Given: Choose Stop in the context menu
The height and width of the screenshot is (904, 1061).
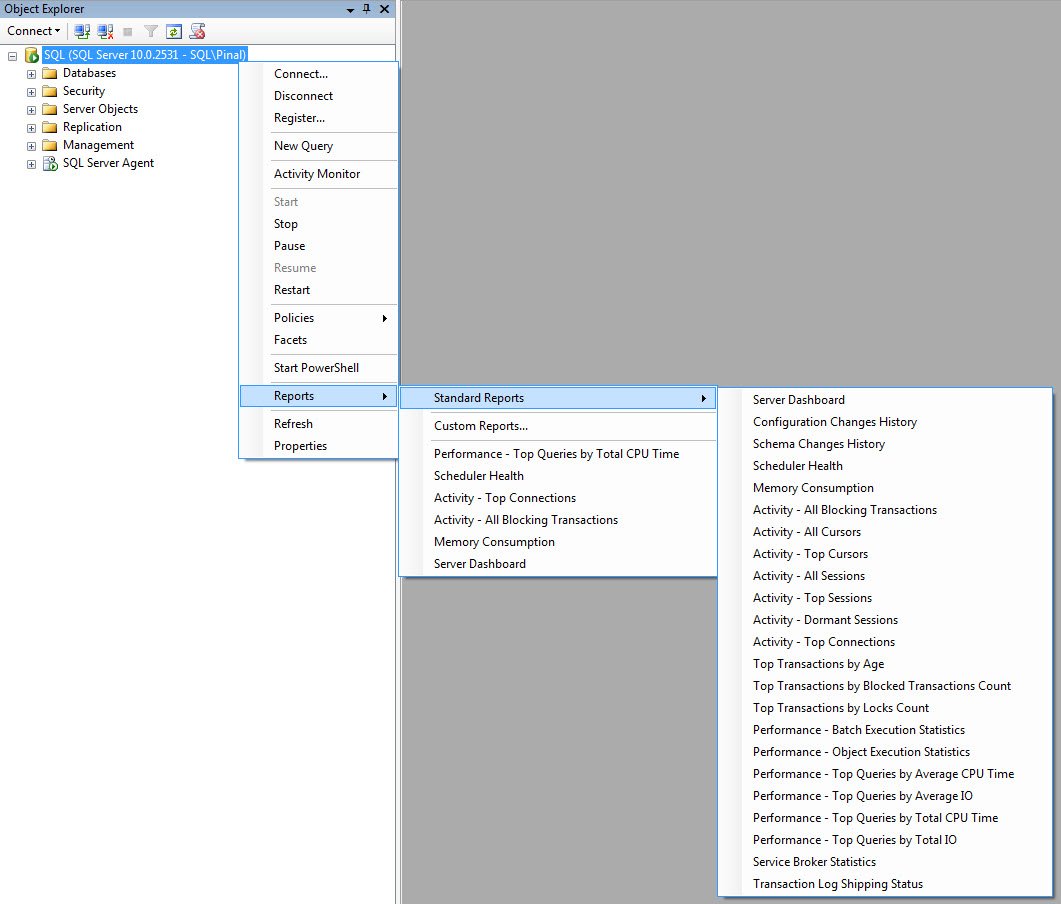Looking at the screenshot, I should click(x=319, y=224).
